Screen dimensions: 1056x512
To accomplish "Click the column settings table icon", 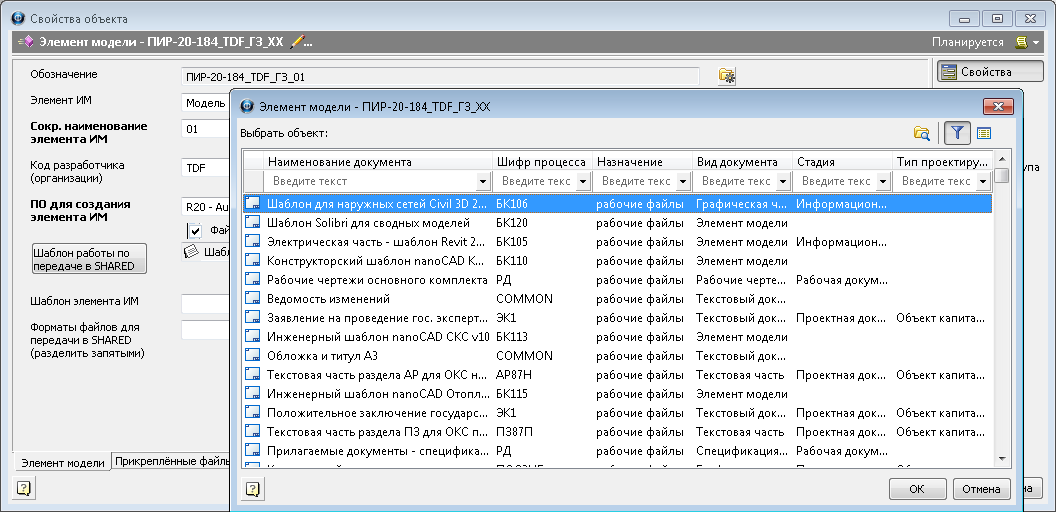I will 984,133.
